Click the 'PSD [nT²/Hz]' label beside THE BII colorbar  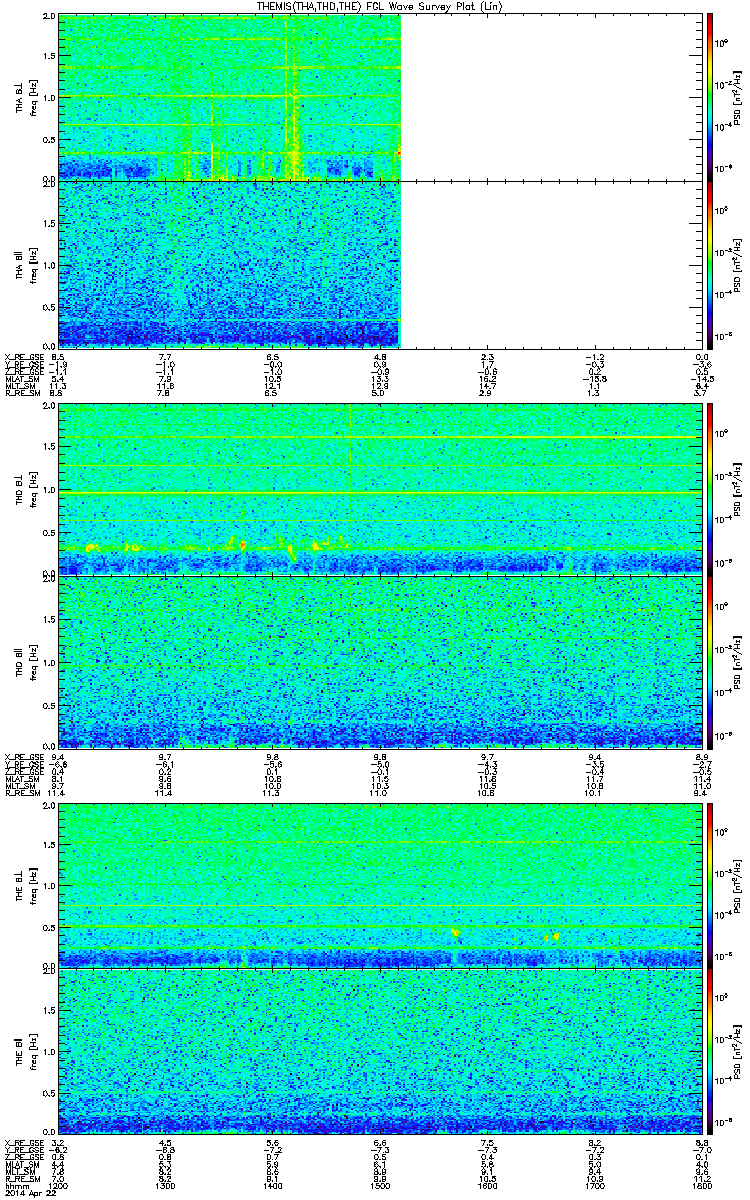coord(735,1050)
